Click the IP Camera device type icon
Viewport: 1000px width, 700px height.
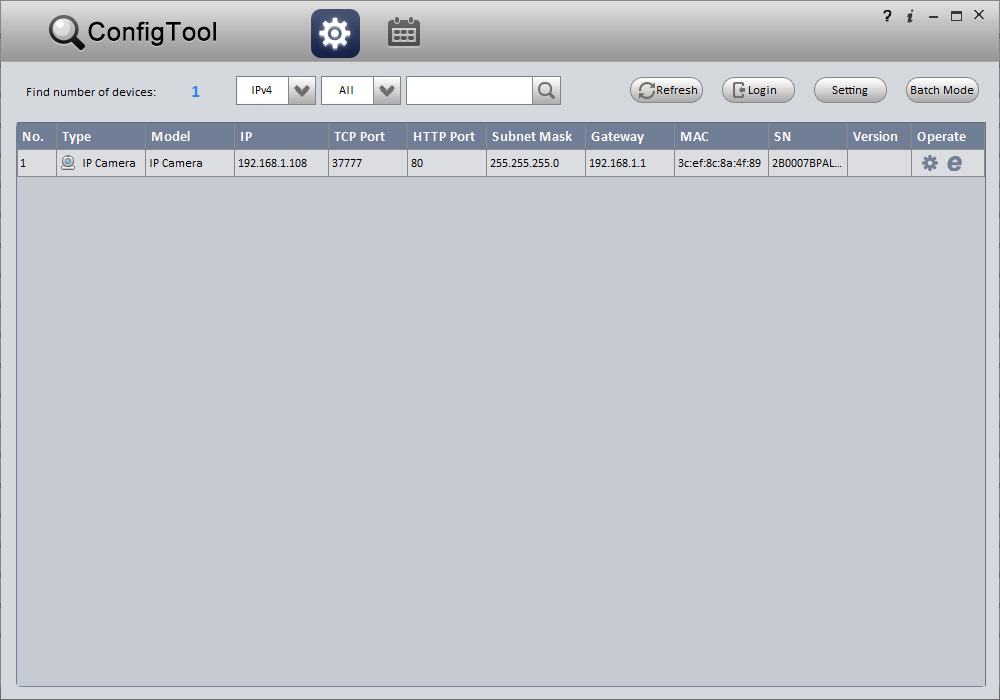pyautogui.click(x=68, y=163)
